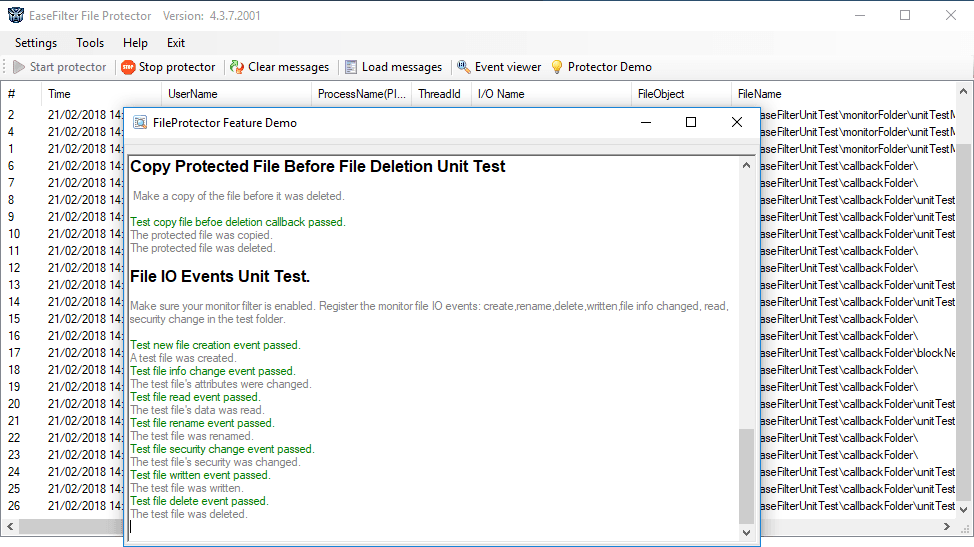974x547 pixels.
Task: Sort by the I/O Name column header
Action: coord(551,94)
